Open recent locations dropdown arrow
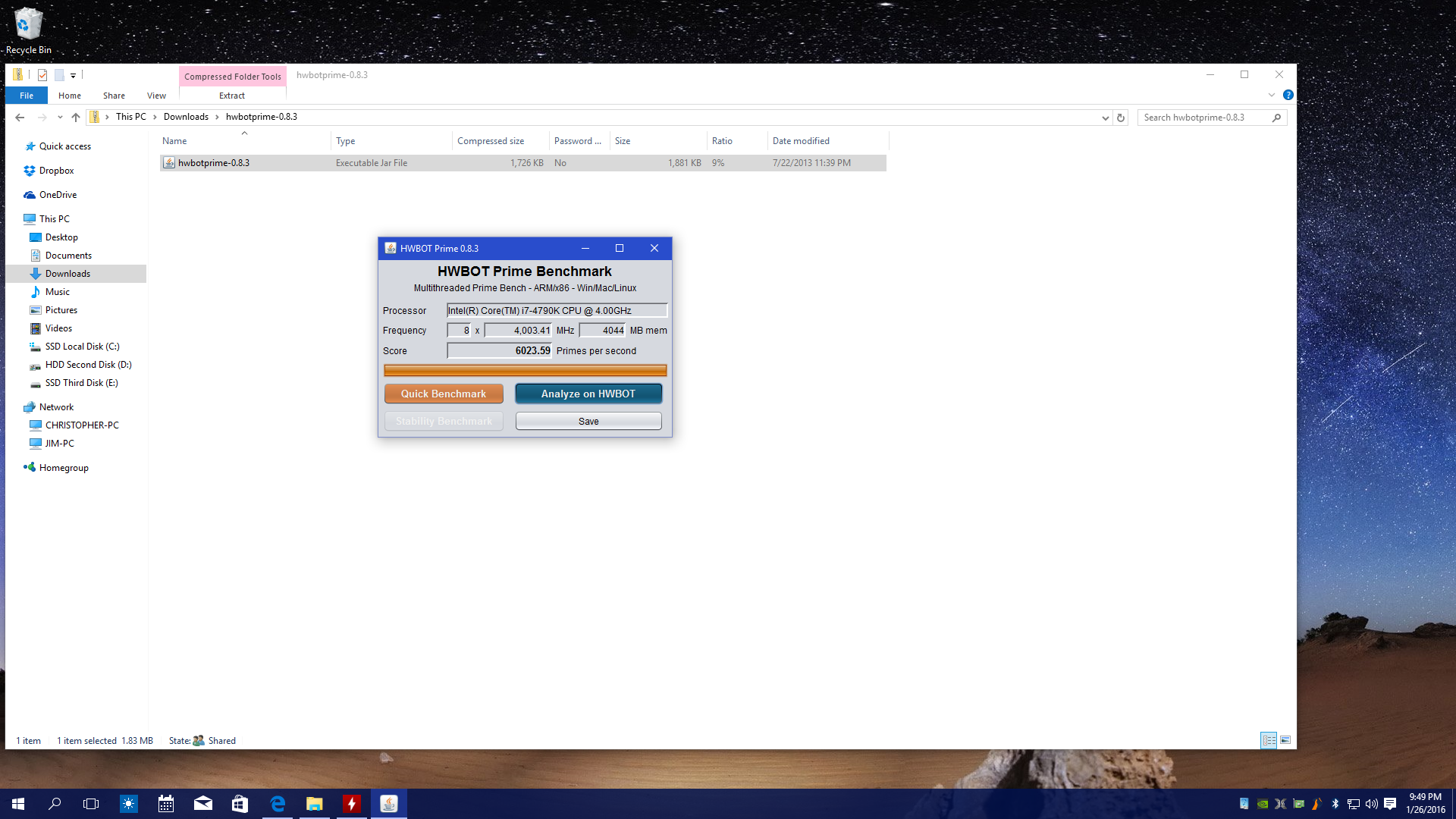 (x=60, y=117)
